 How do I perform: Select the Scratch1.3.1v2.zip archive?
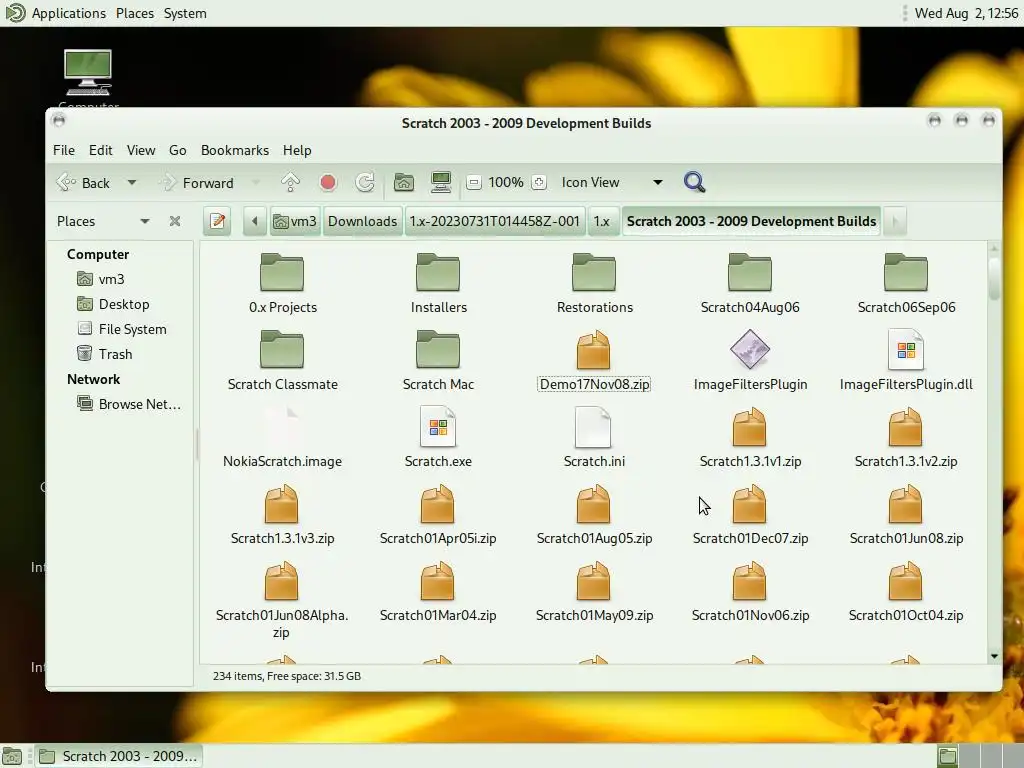906,438
